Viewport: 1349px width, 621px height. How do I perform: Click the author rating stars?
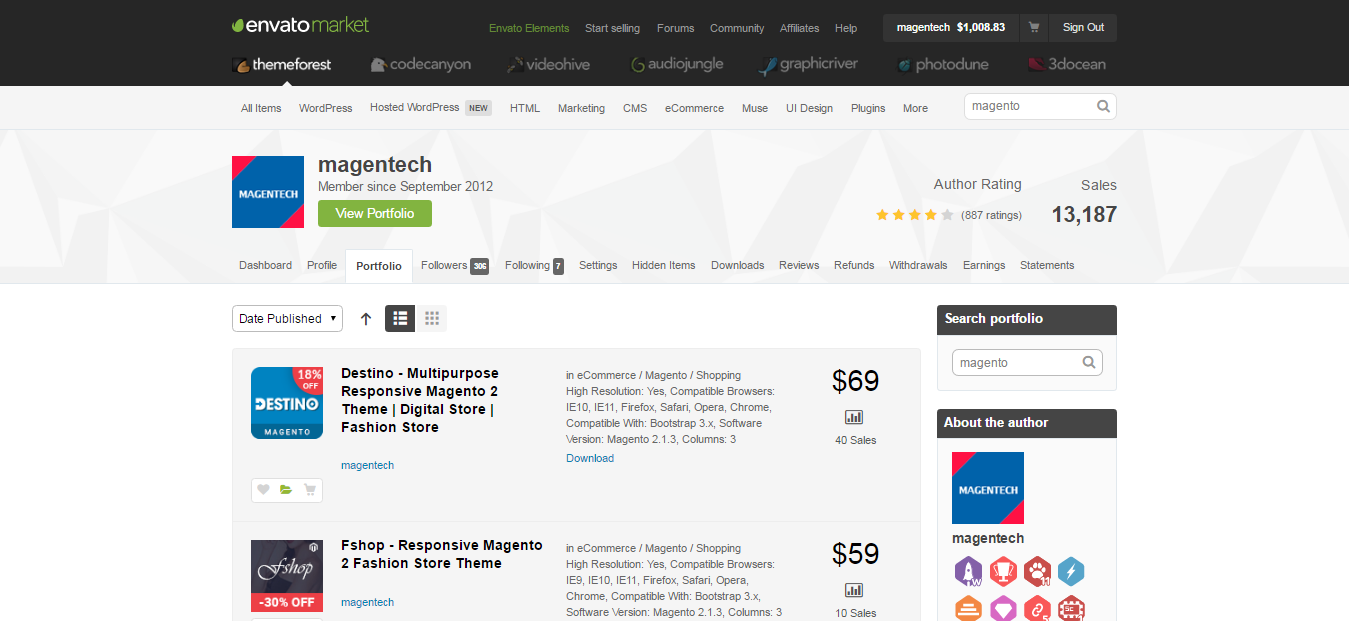click(x=915, y=215)
